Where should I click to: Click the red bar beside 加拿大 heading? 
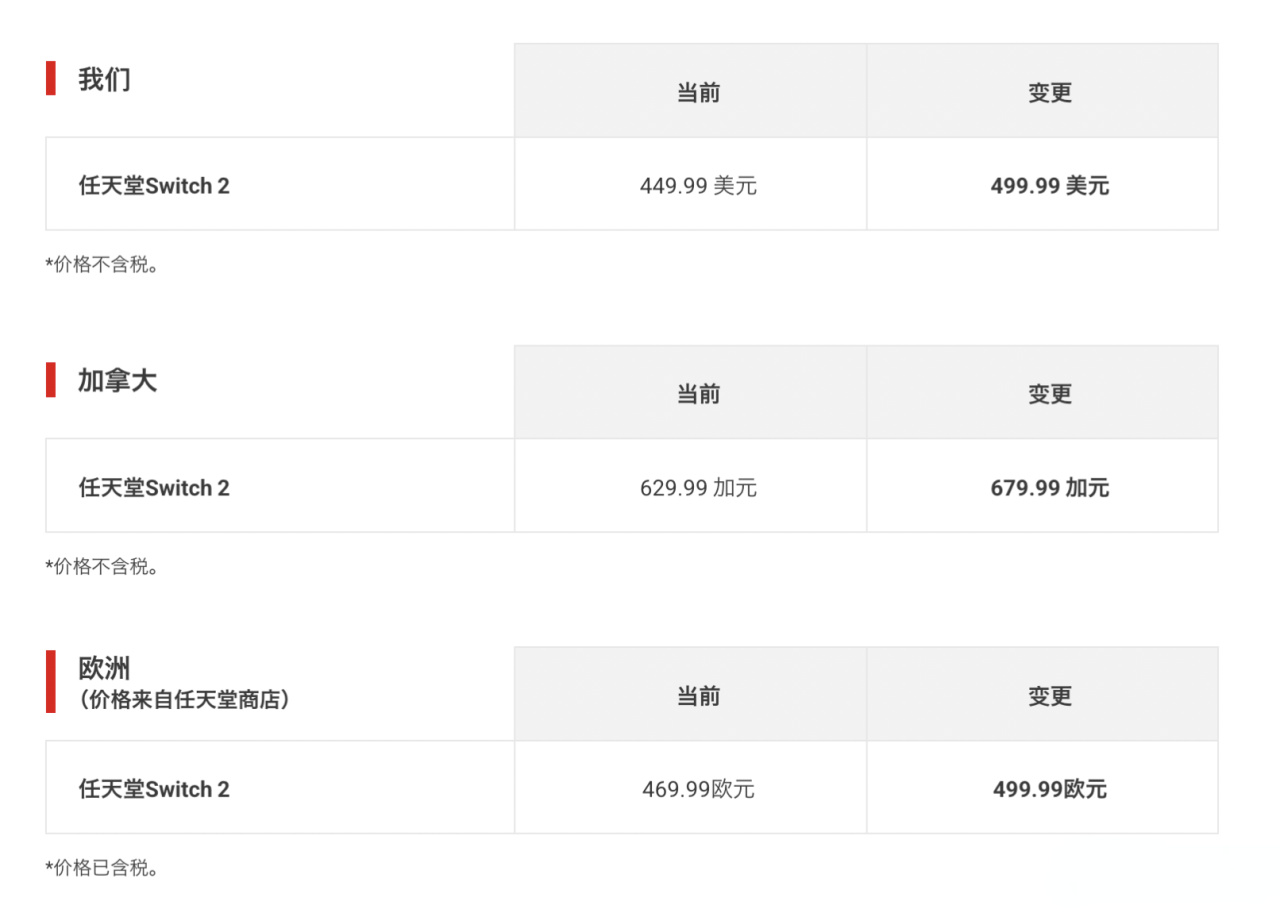pos(50,380)
